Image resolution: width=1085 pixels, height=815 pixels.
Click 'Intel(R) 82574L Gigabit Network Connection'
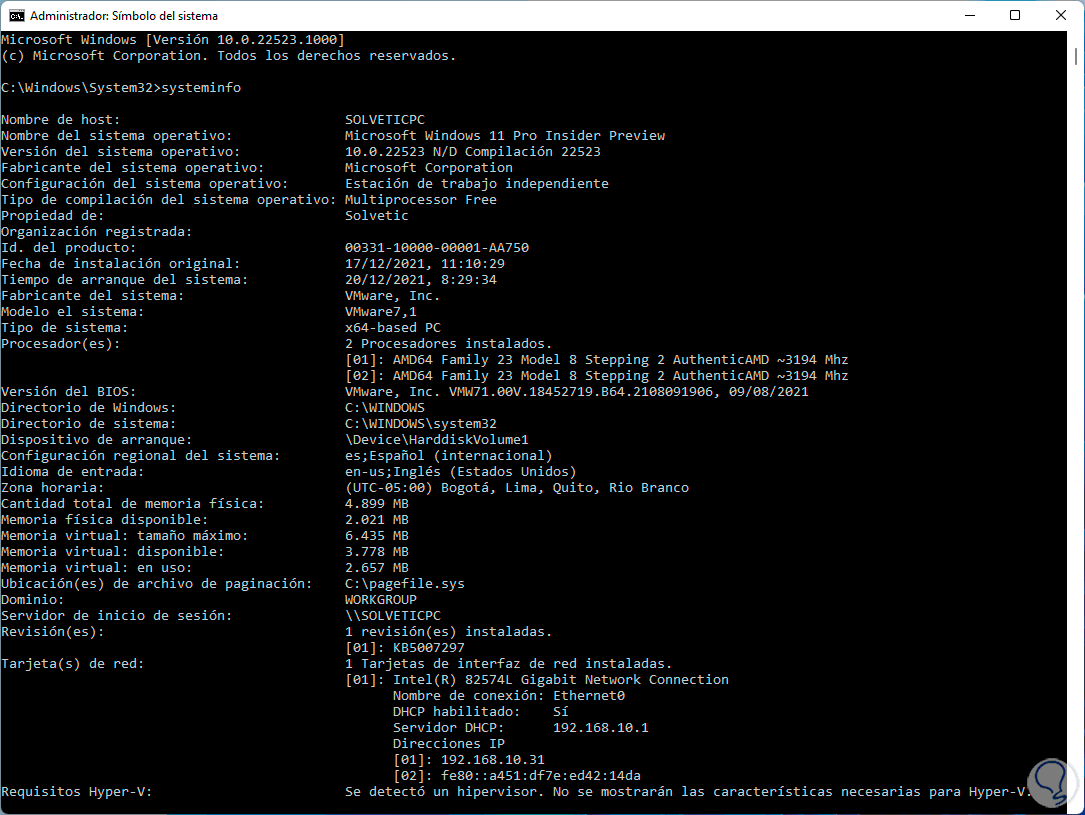coord(560,679)
